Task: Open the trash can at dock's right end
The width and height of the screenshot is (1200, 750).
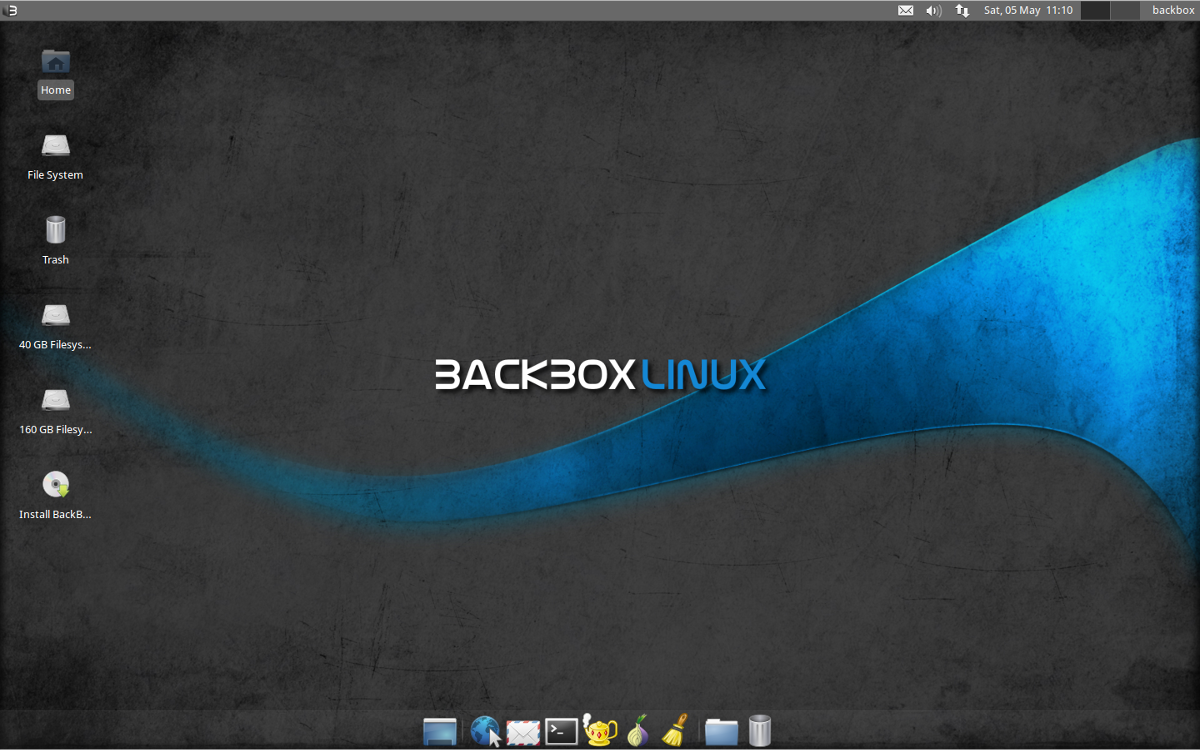Action: click(x=759, y=731)
